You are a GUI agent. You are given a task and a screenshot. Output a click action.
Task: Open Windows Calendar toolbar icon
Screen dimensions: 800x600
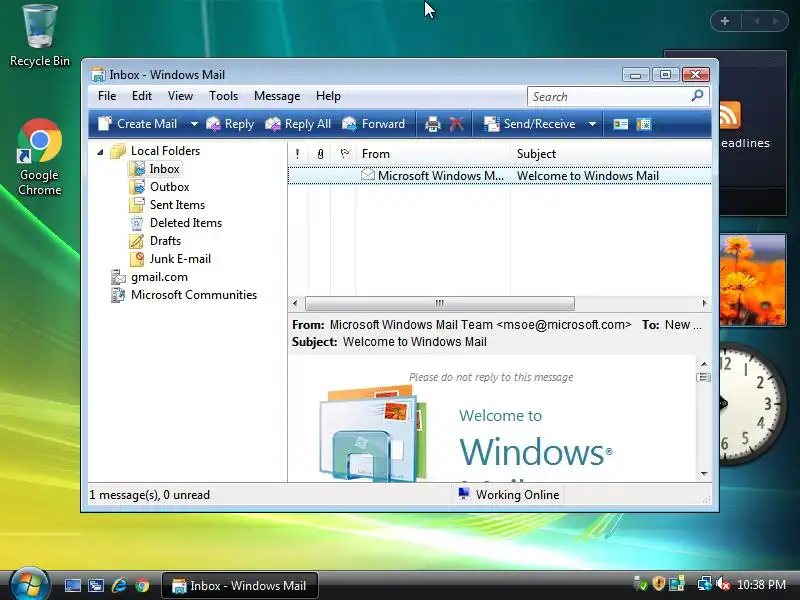[644, 124]
